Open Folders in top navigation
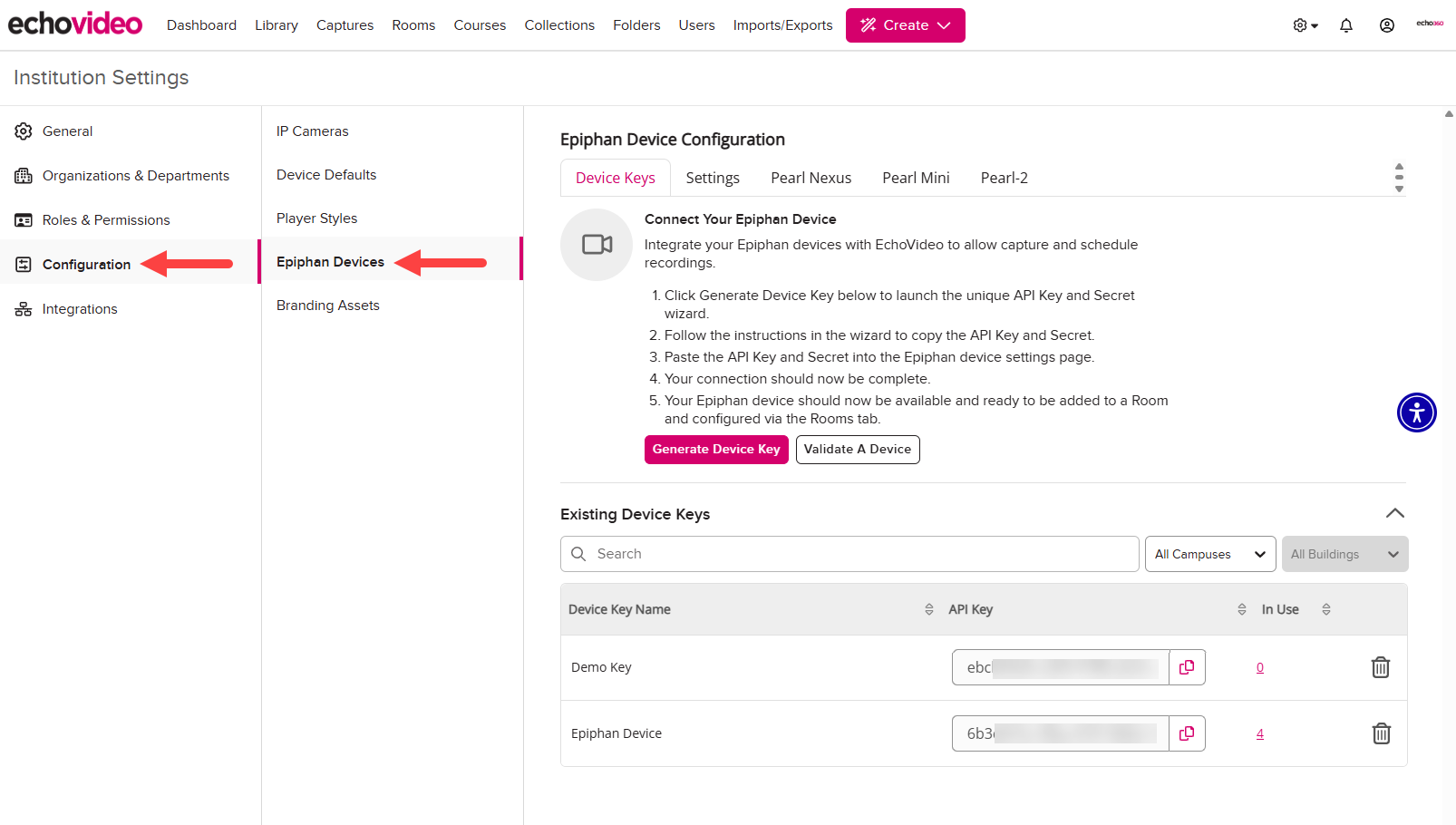The height and width of the screenshot is (825, 1456). click(x=636, y=25)
